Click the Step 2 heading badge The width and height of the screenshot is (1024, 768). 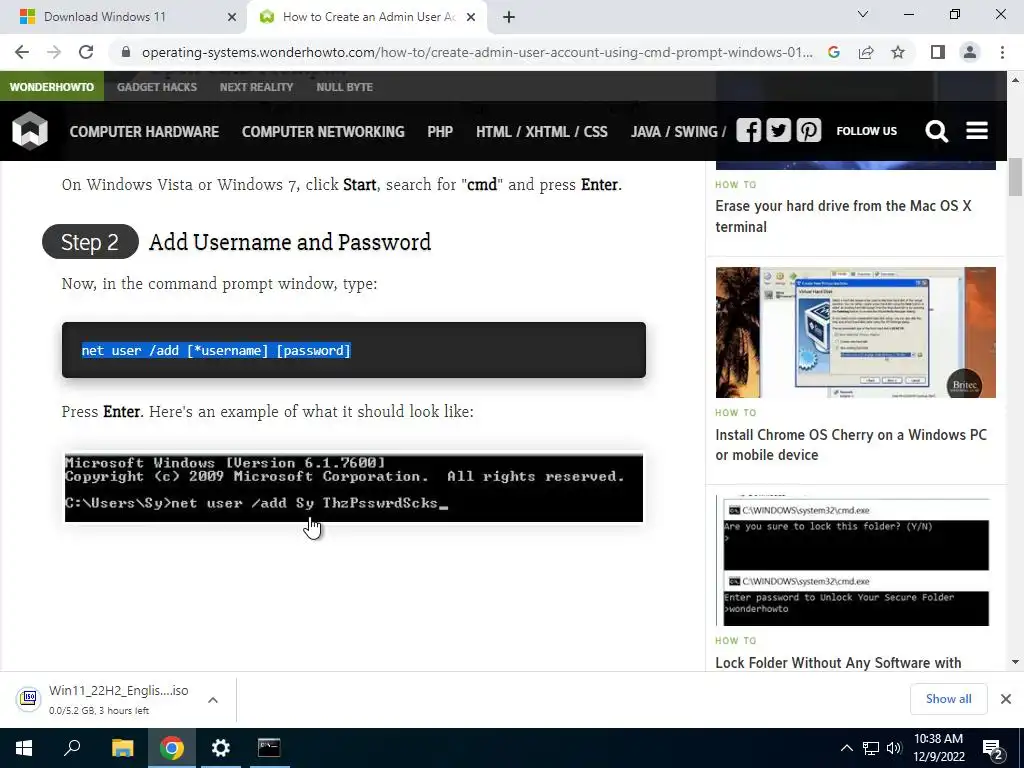[90, 242]
